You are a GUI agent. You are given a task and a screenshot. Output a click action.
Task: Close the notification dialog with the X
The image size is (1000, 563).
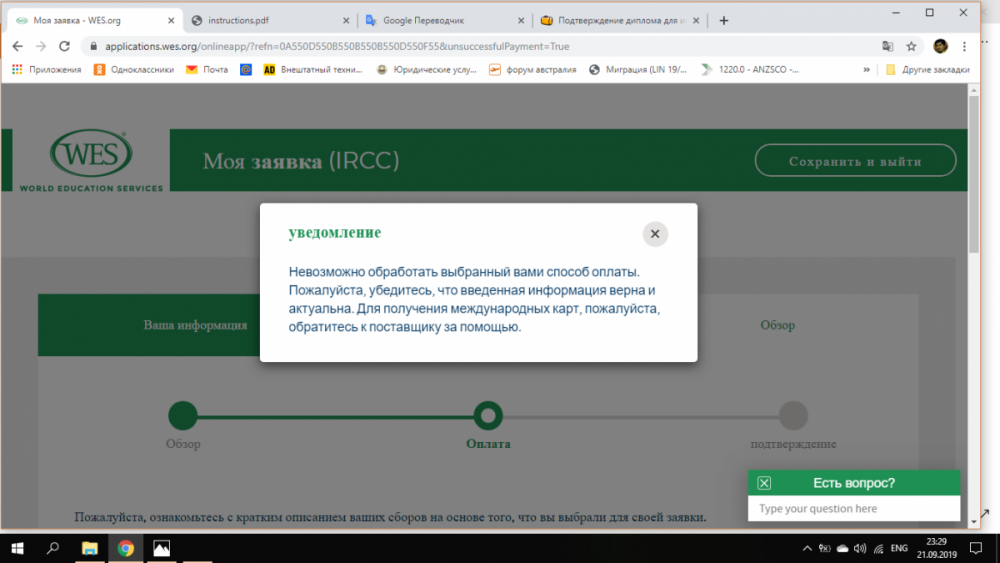[655, 234]
